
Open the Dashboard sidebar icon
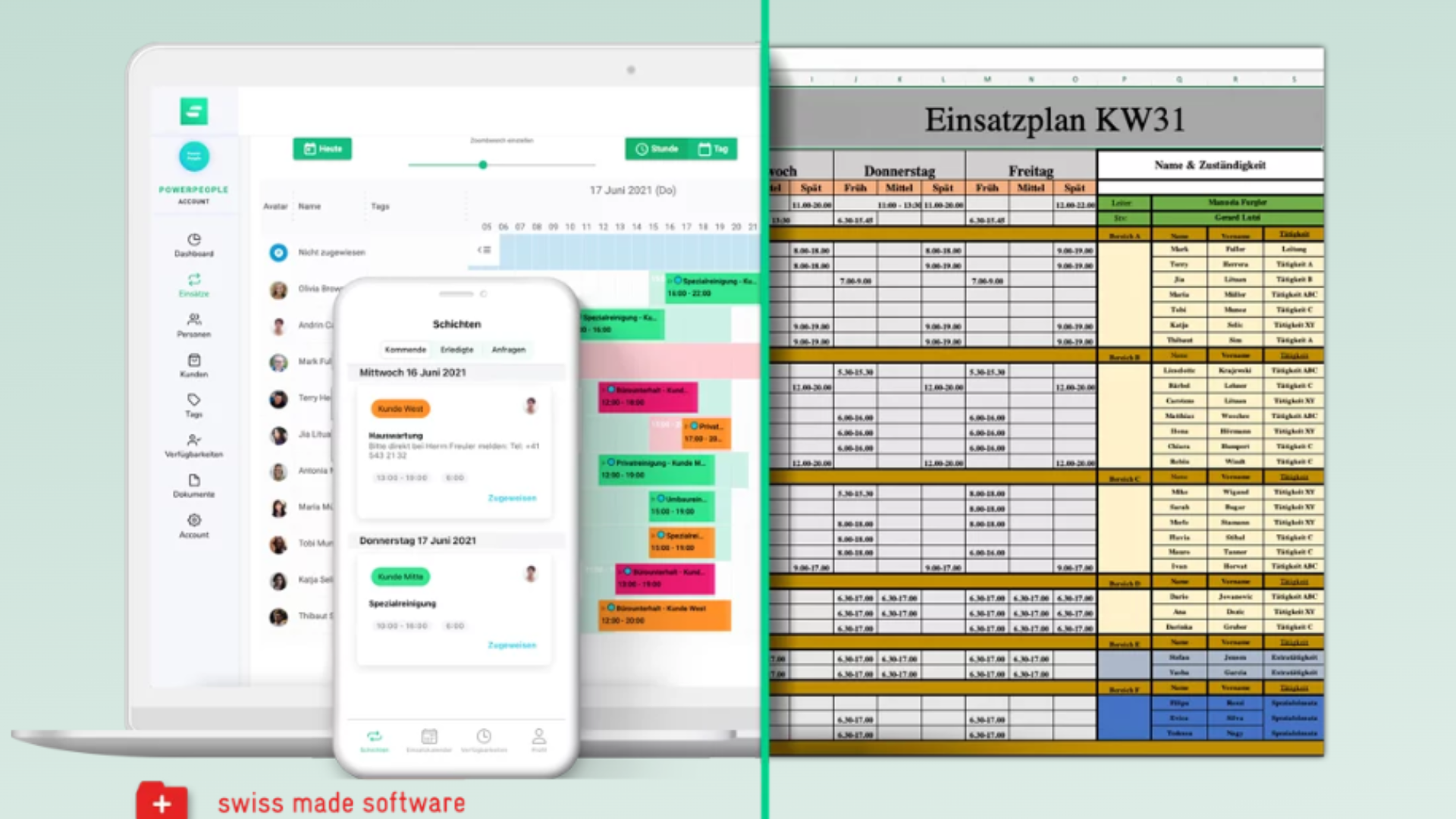[x=194, y=240]
